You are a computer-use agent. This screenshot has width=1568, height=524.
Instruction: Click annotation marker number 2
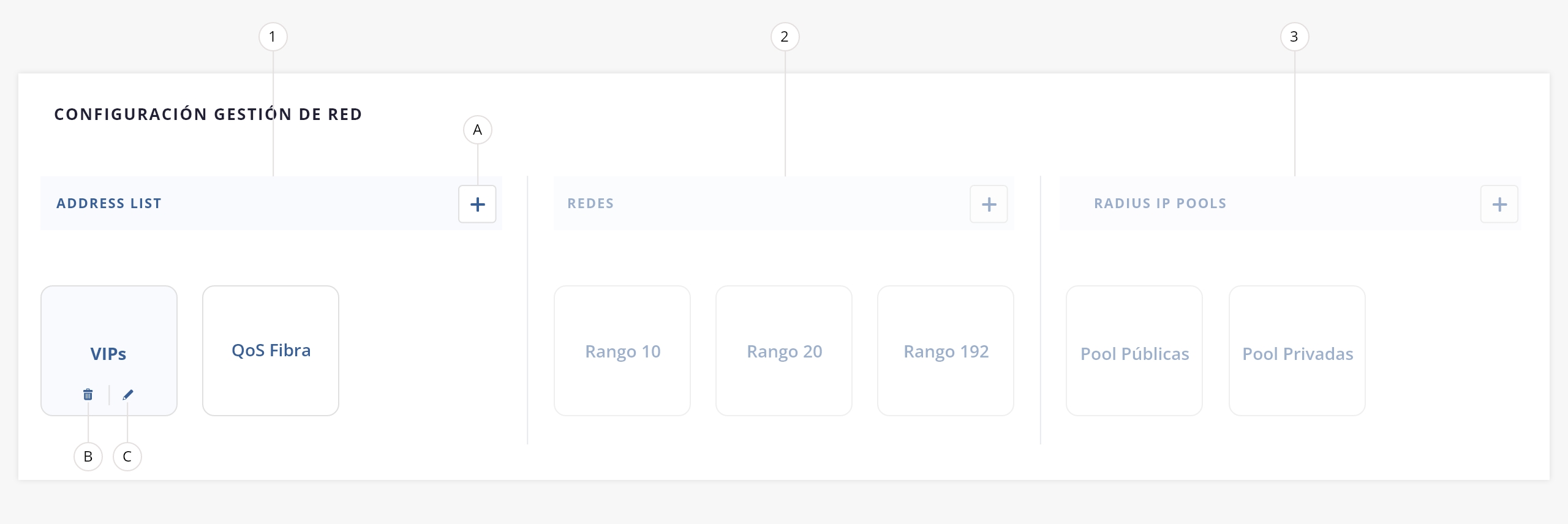coord(785,37)
